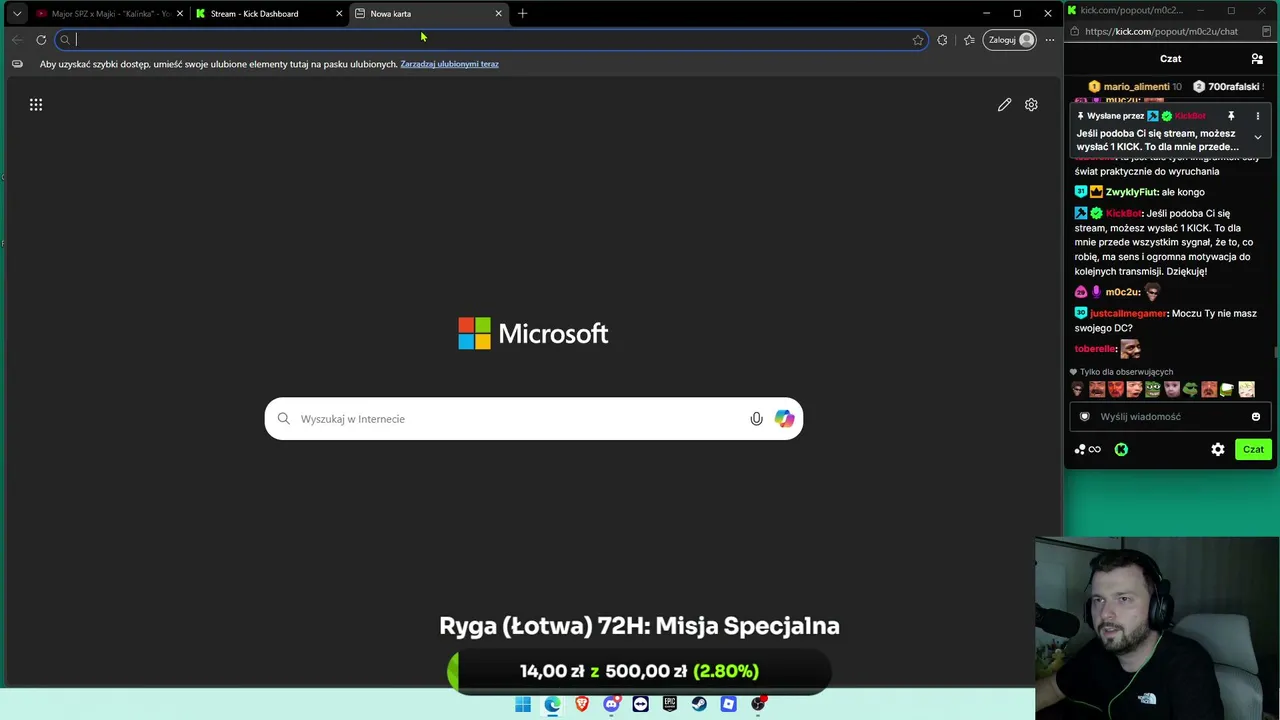The image size is (1280, 720).
Task: Open the Windows Start menu
Action: tap(523, 705)
